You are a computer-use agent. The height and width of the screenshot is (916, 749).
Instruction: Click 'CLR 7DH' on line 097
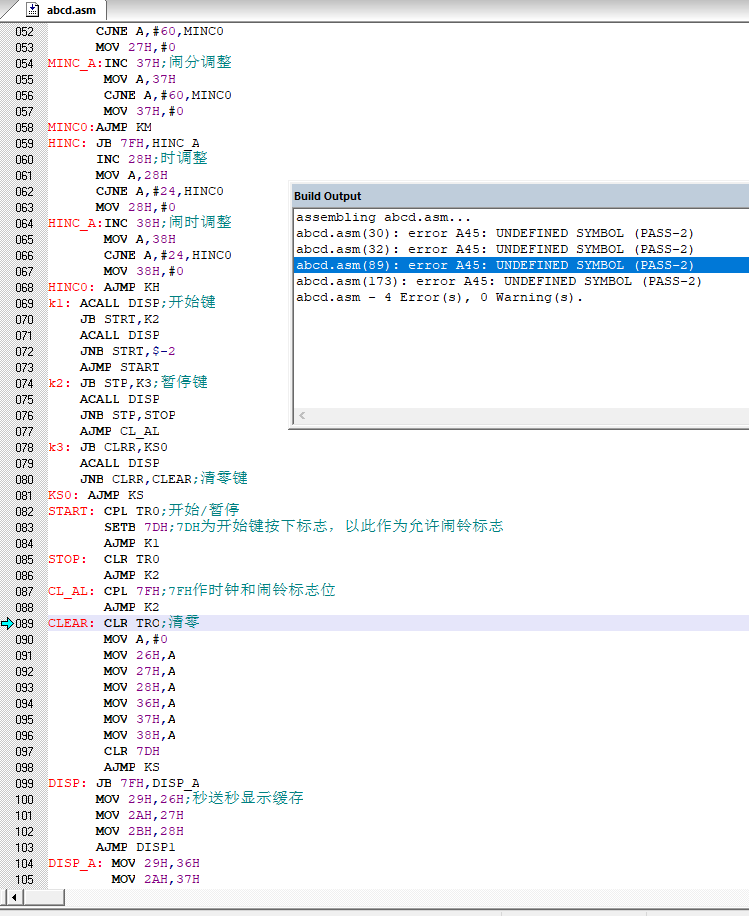[131, 751]
